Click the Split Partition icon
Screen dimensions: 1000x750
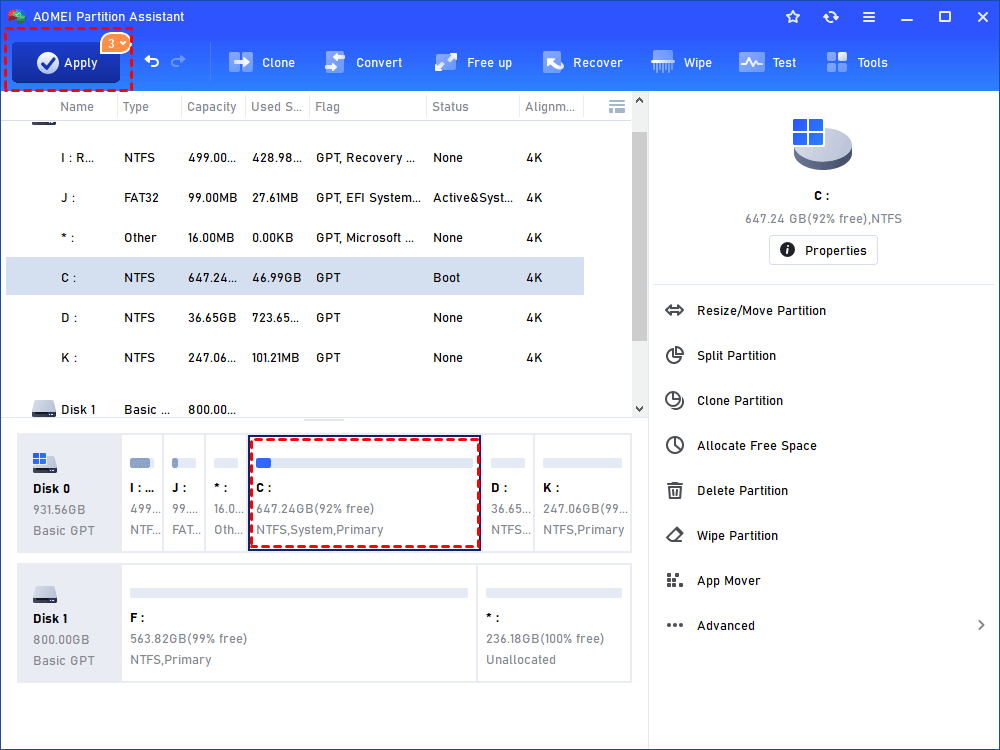point(675,355)
